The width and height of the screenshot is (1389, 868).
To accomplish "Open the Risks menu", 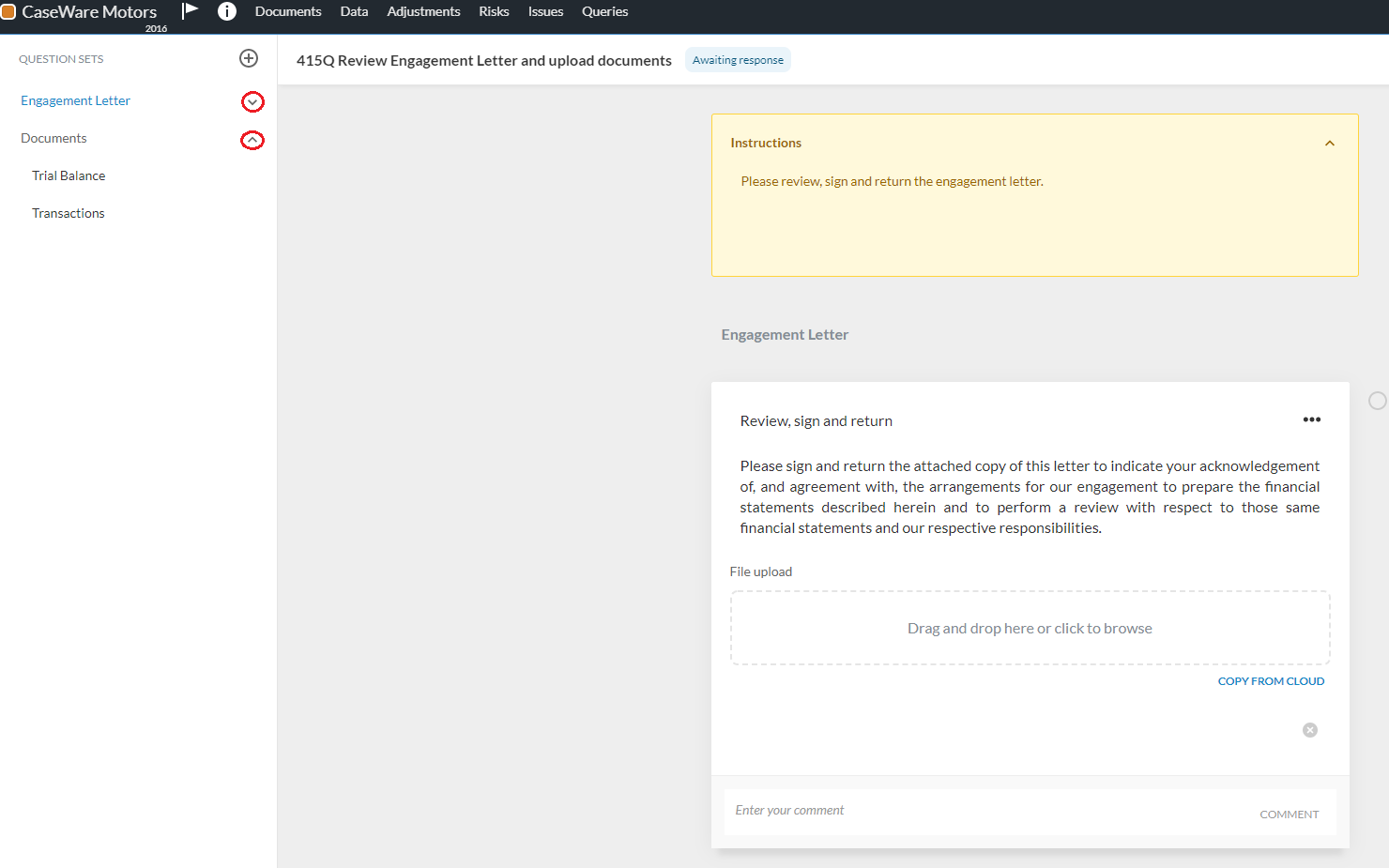I will [494, 11].
